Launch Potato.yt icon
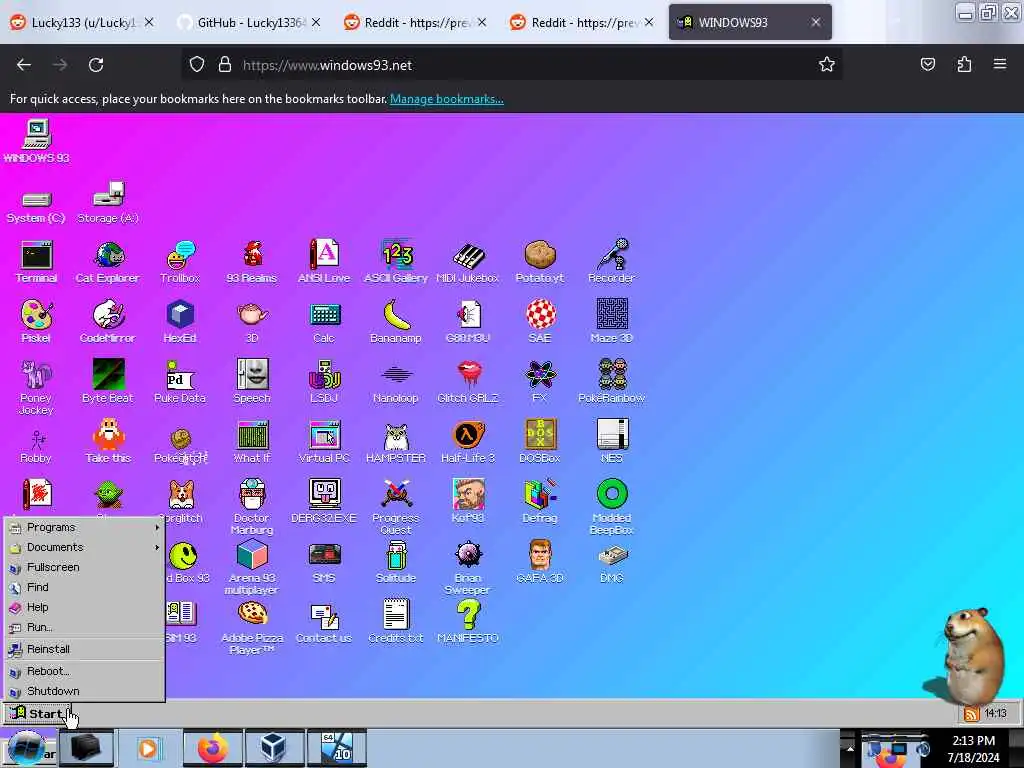The image size is (1024, 768). tap(539, 261)
